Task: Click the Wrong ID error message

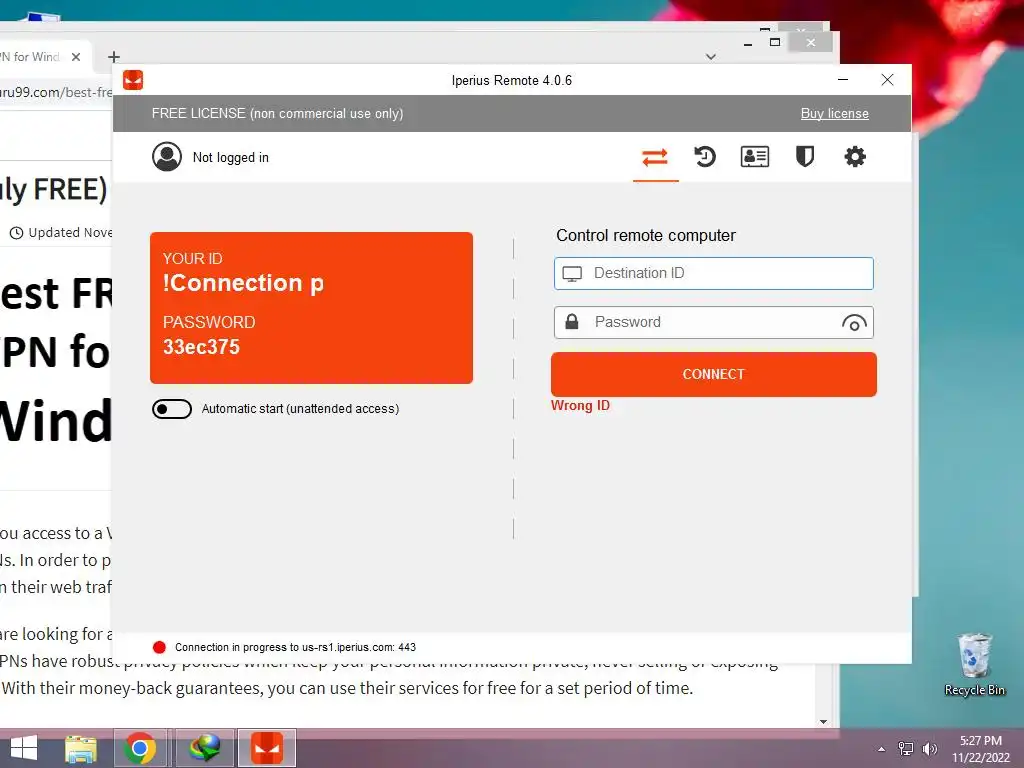Action: coord(581,406)
